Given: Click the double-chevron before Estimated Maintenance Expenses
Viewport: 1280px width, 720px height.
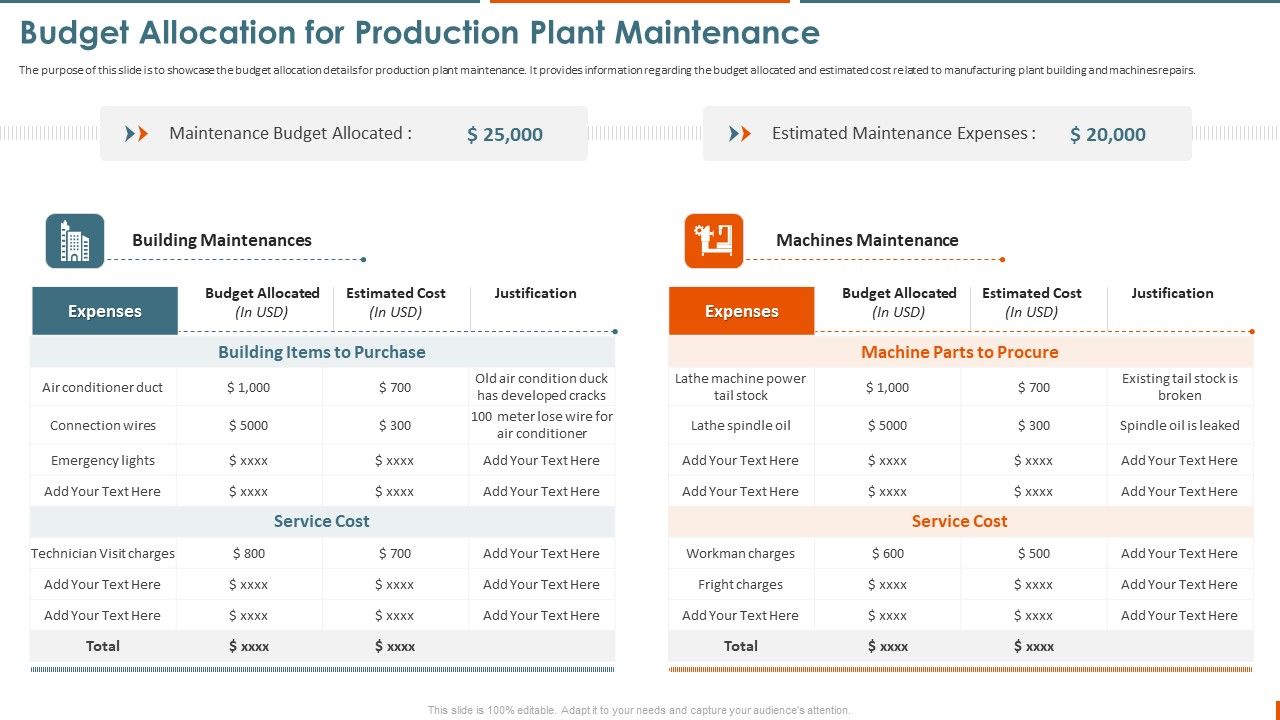Looking at the screenshot, I should pos(741,133).
